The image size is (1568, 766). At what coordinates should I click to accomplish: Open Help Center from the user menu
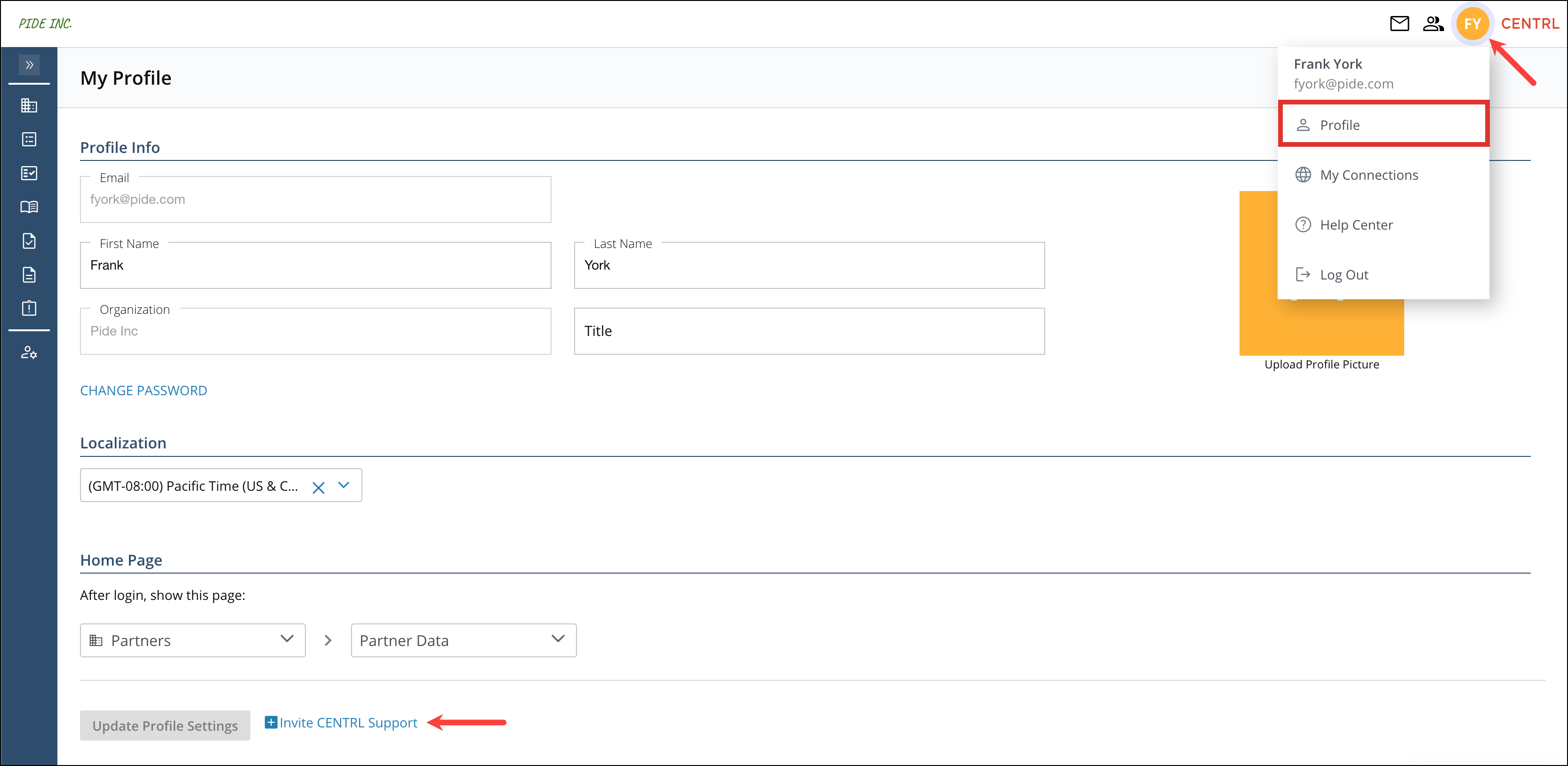pyautogui.click(x=1383, y=224)
